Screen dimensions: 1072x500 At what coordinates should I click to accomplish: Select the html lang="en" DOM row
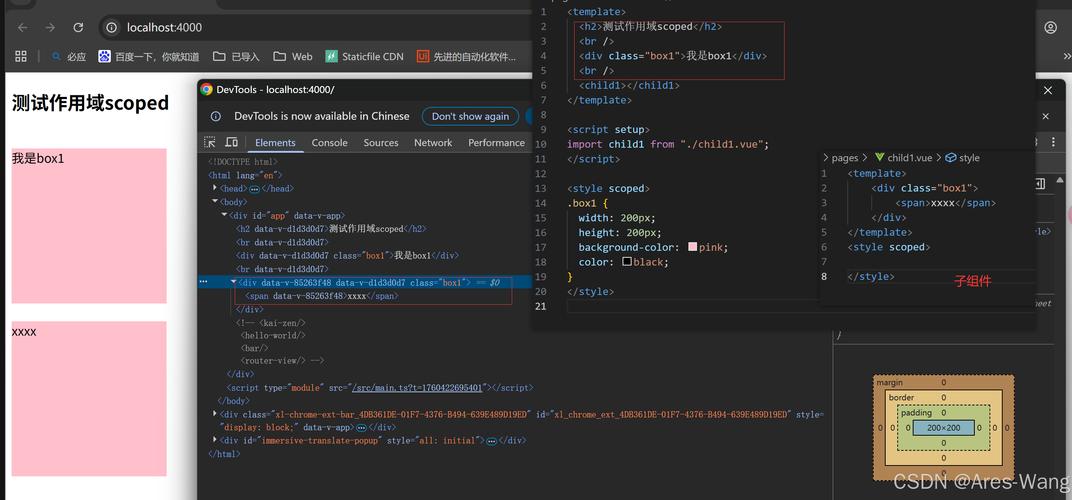[x=245, y=175]
